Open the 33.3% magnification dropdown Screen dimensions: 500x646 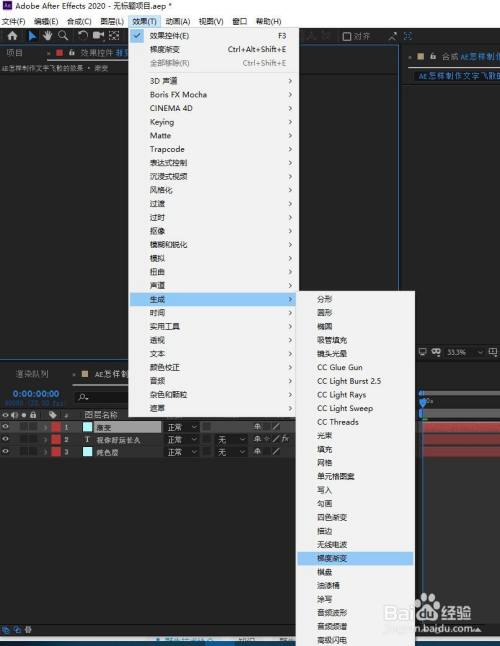(464, 352)
